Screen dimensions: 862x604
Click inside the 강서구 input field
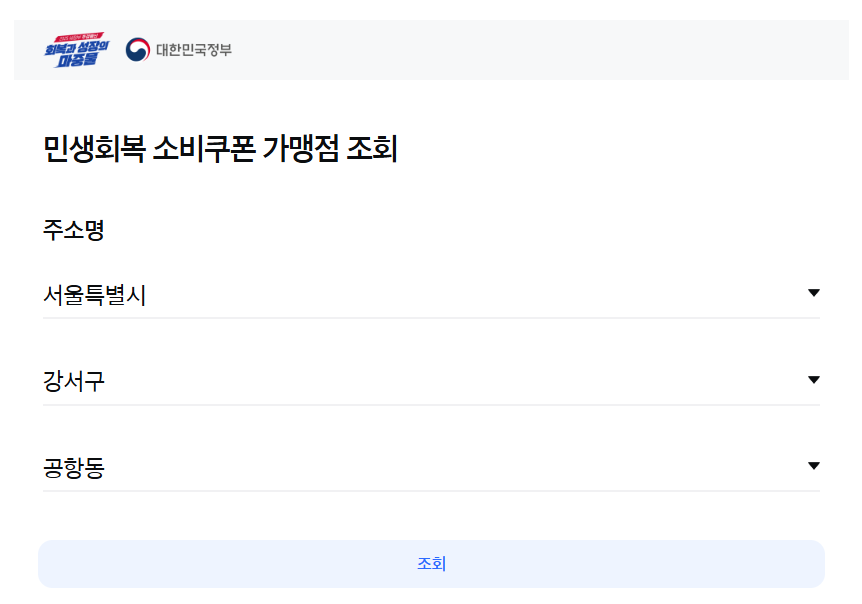tap(300, 380)
